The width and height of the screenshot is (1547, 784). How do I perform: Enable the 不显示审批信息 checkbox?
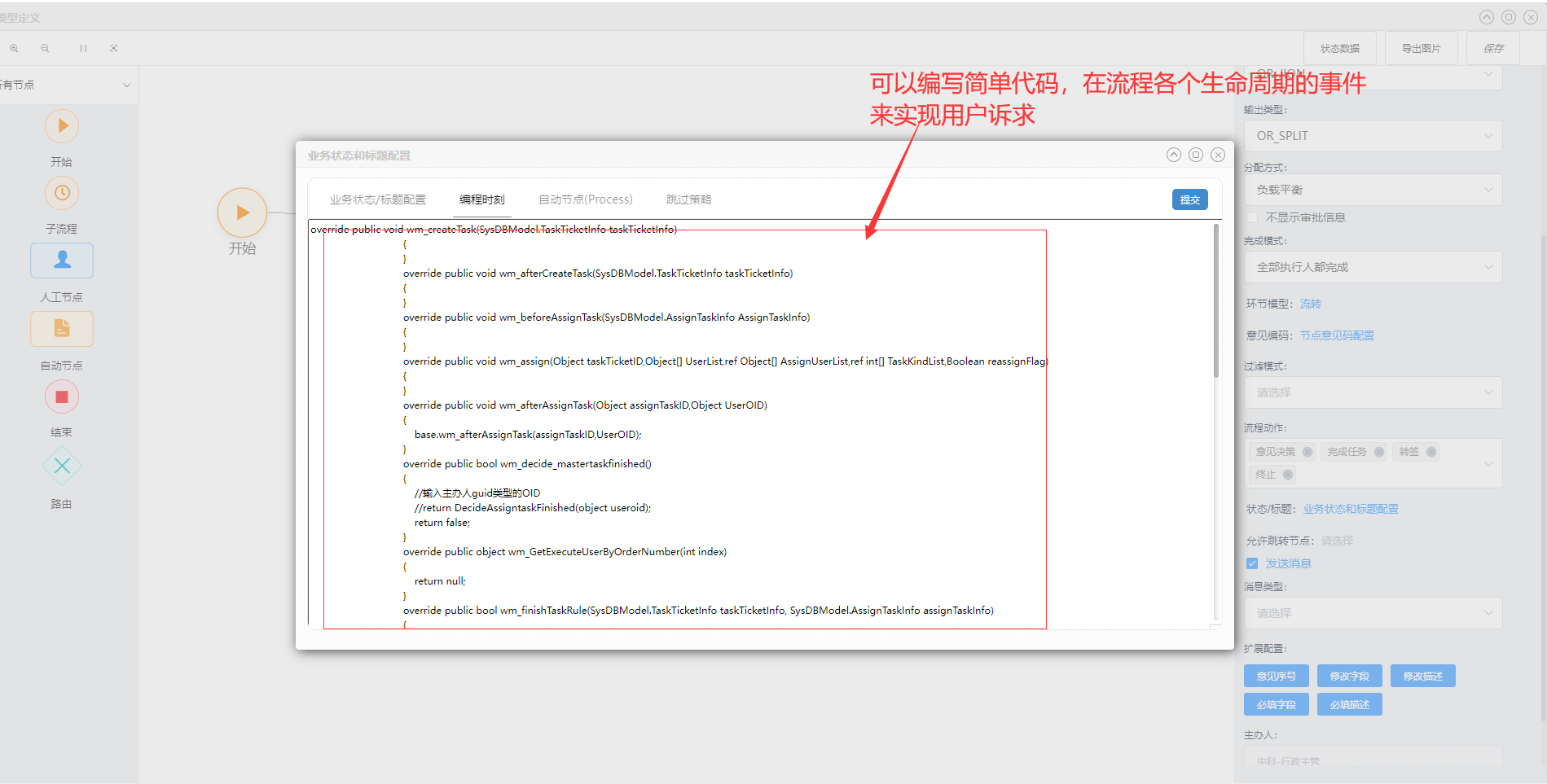click(1252, 217)
